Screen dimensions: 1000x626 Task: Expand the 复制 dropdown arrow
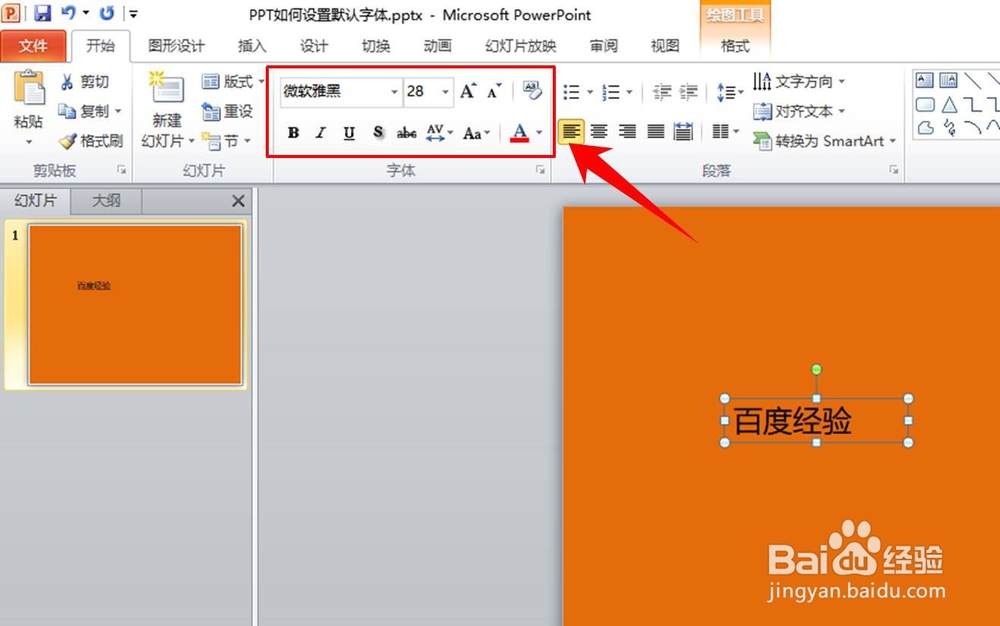coord(118,111)
